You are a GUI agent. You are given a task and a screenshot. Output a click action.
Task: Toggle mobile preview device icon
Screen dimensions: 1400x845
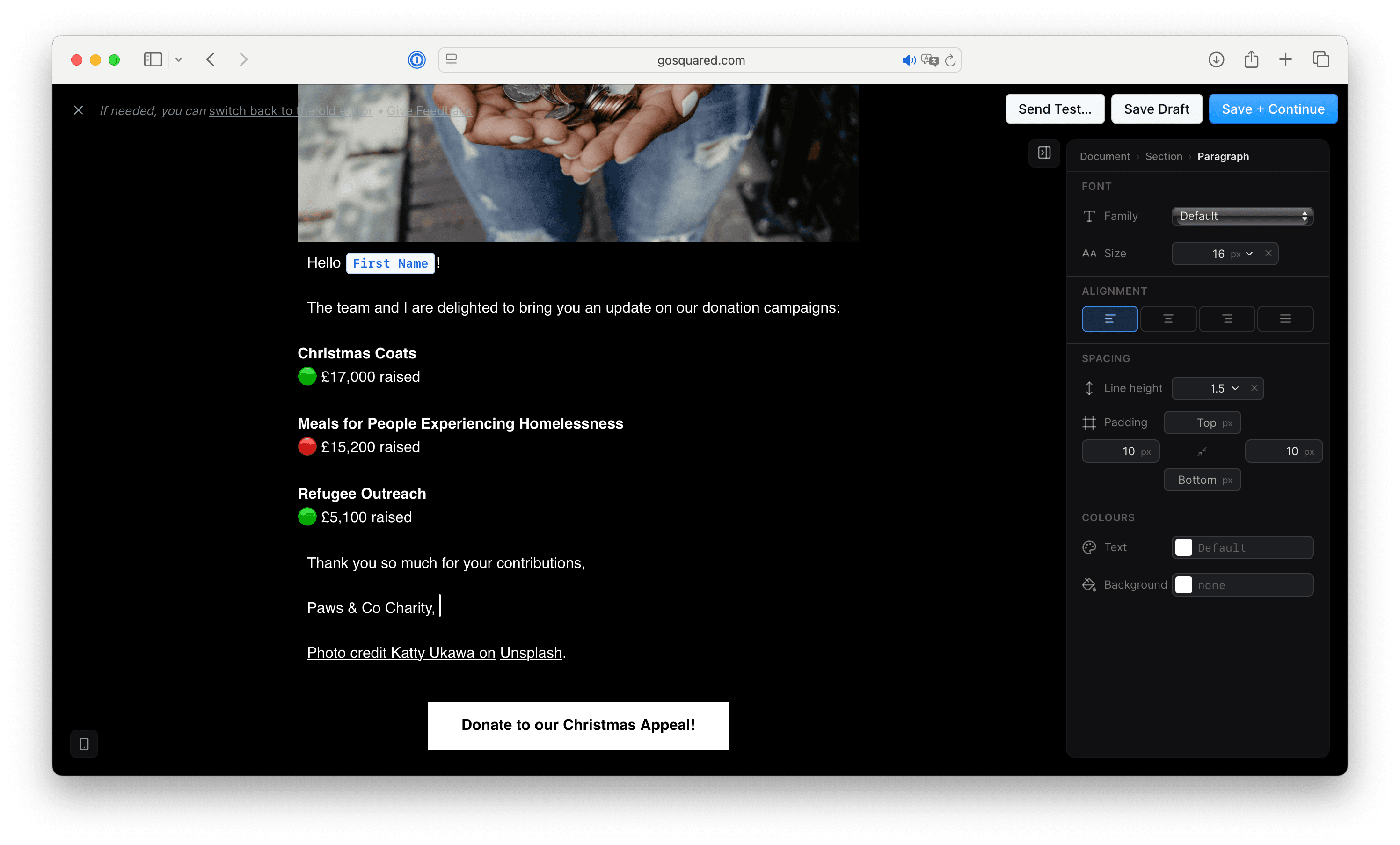pyautogui.click(x=84, y=744)
